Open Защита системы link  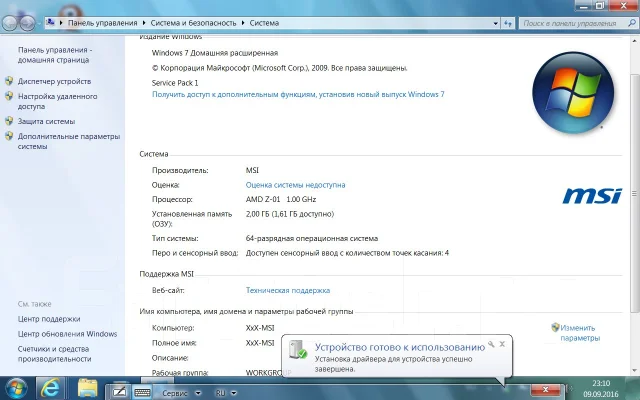click(46, 121)
